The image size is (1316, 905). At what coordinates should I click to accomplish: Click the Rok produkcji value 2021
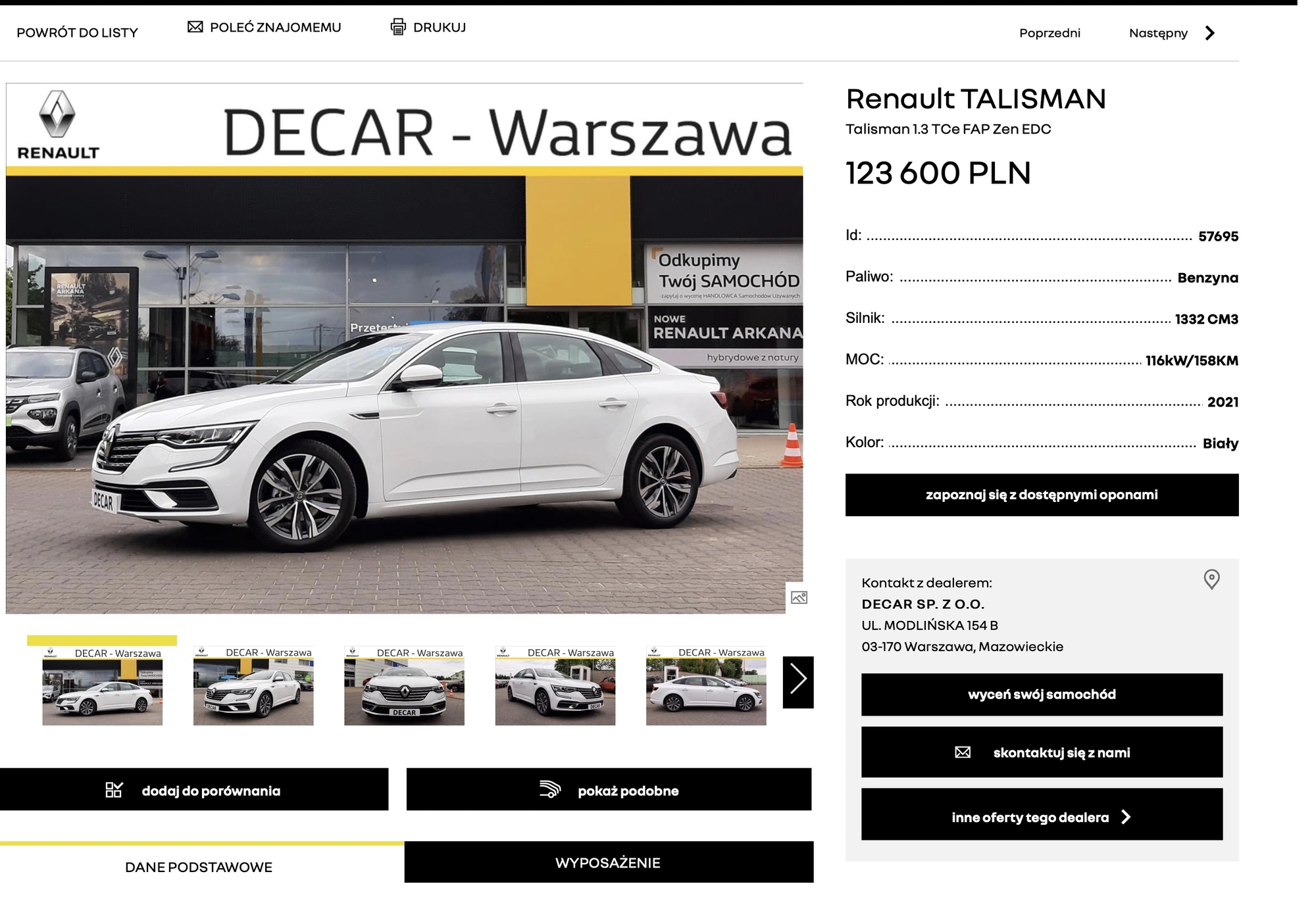(1223, 402)
